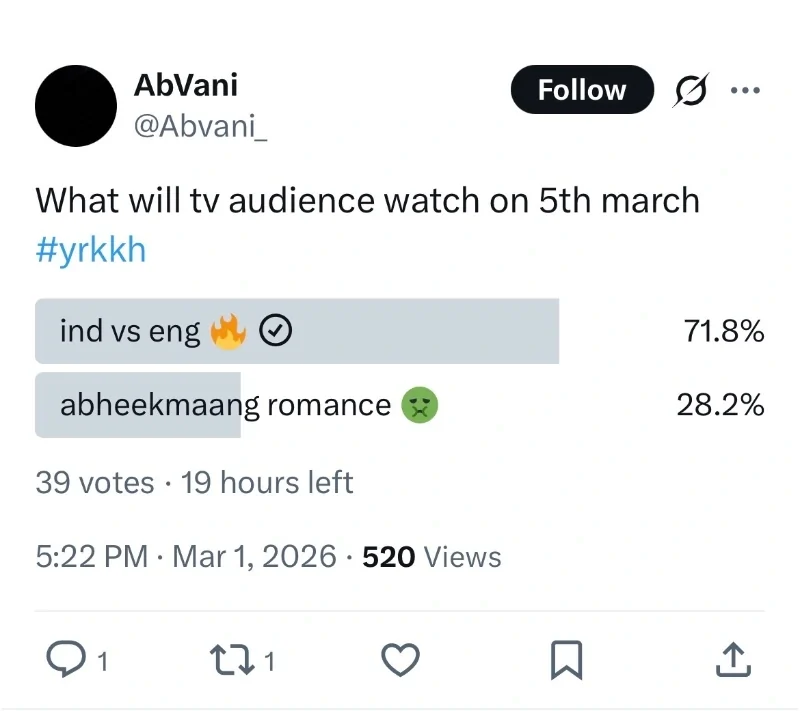This screenshot has width=800, height=711.
Task: Share the tweet via the upload arrow icon
Action: [x=732, y=658]
